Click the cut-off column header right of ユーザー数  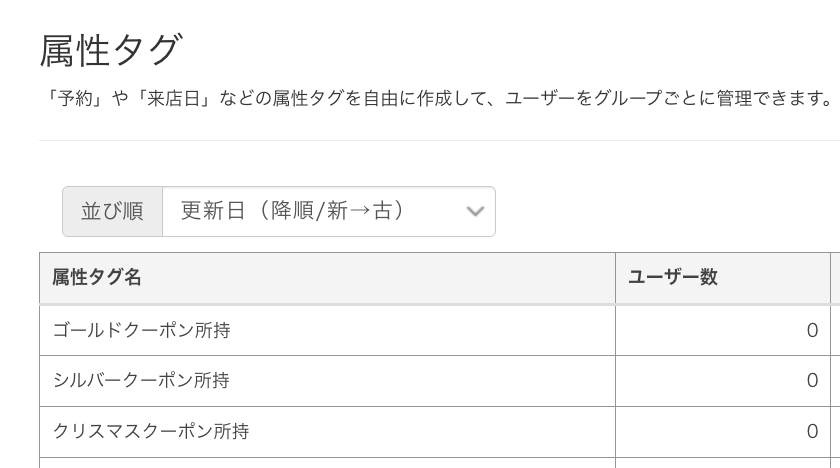click(835, 278)
